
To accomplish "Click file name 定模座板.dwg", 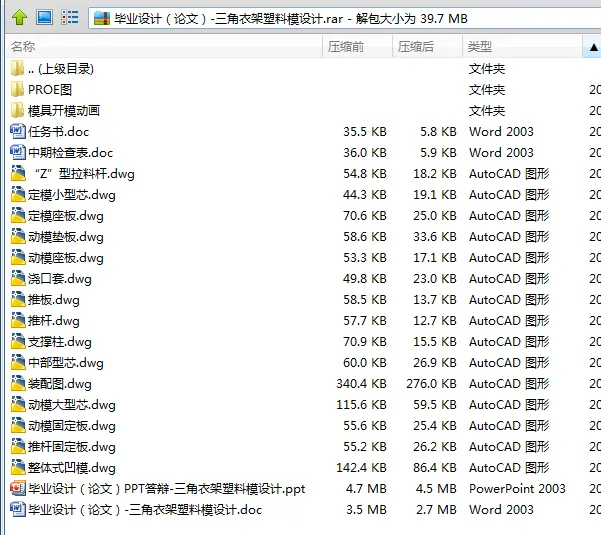I will [66, 216].
